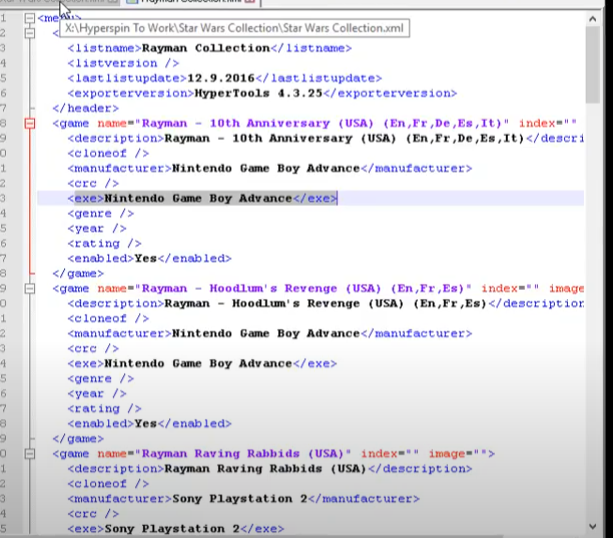
Task: Click the game name Hoodlum's Revenge line
Action: [318, 289]
